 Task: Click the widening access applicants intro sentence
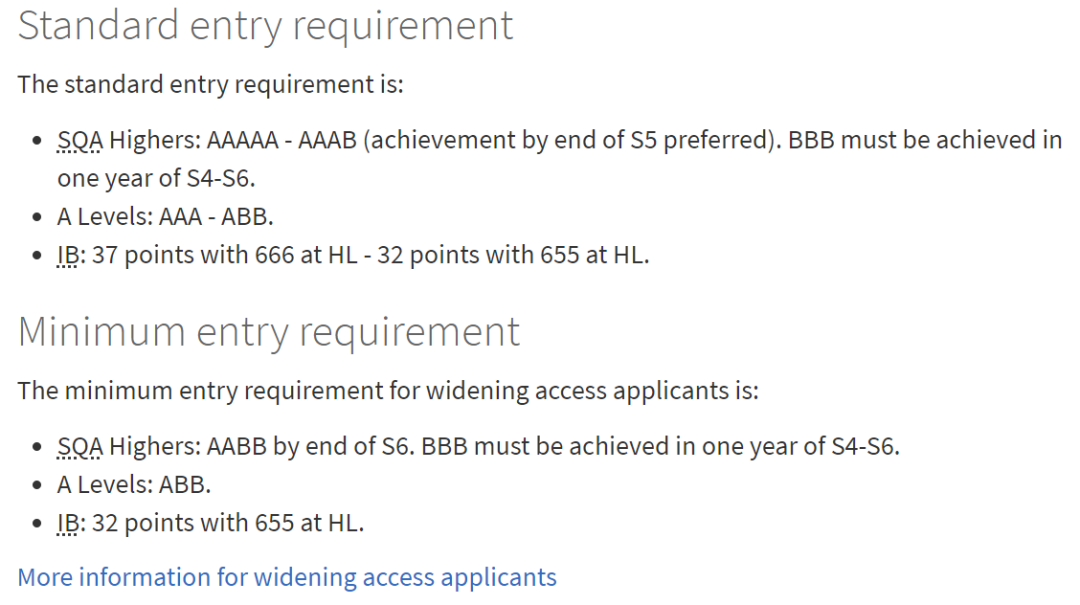point(388,391)
